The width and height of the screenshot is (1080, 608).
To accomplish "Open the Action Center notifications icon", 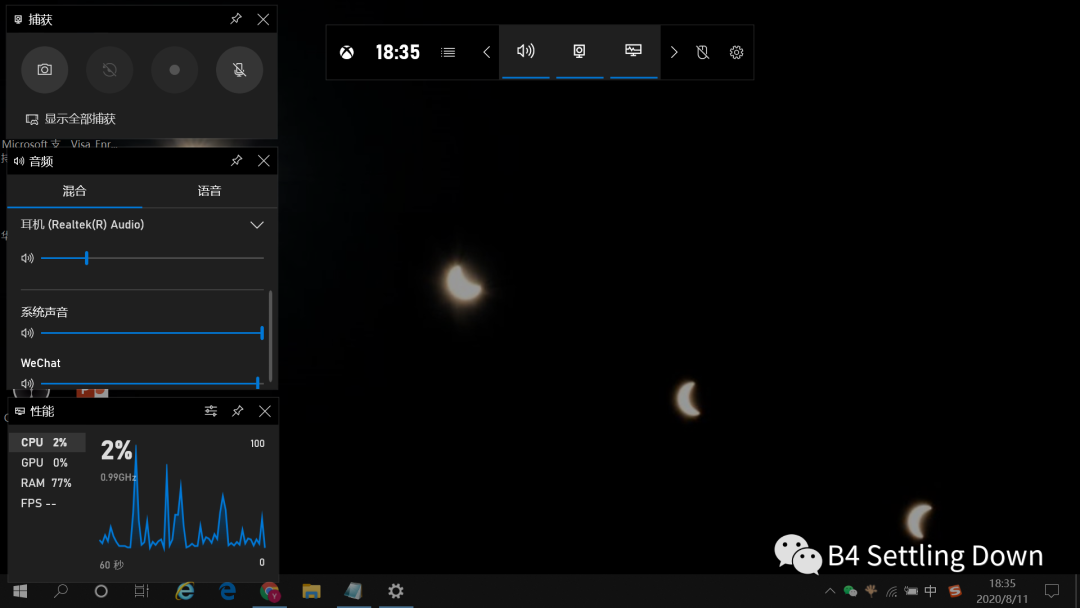I will [x=1052, y=591].
